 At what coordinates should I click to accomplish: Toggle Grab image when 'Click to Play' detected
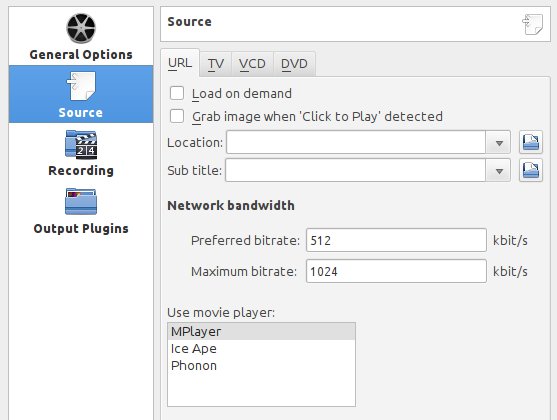pyautogui.click(x=177, y=116)
